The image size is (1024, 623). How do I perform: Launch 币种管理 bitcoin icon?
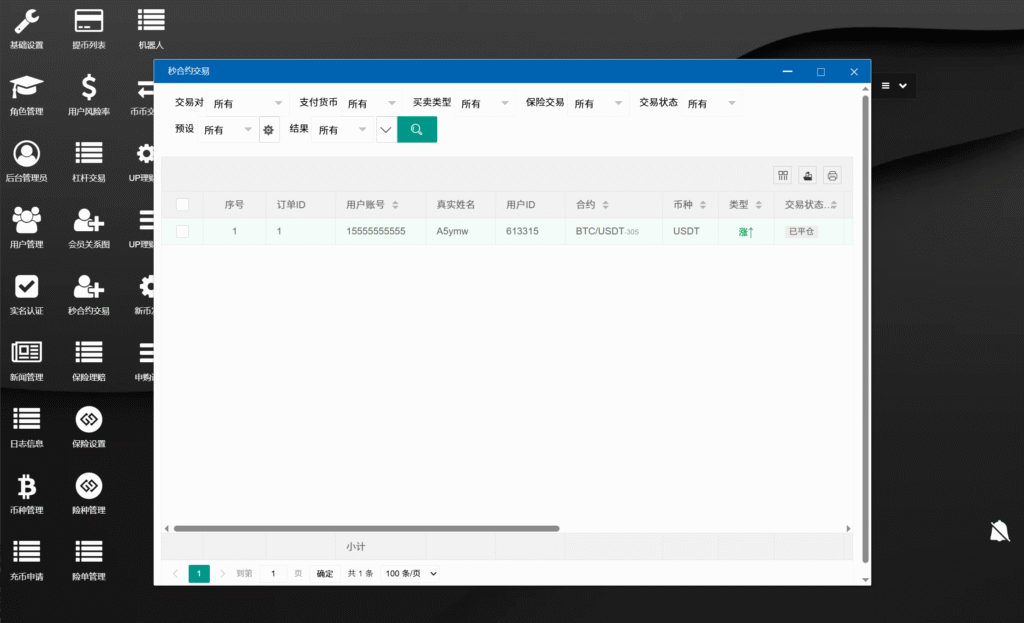point(27,487)
